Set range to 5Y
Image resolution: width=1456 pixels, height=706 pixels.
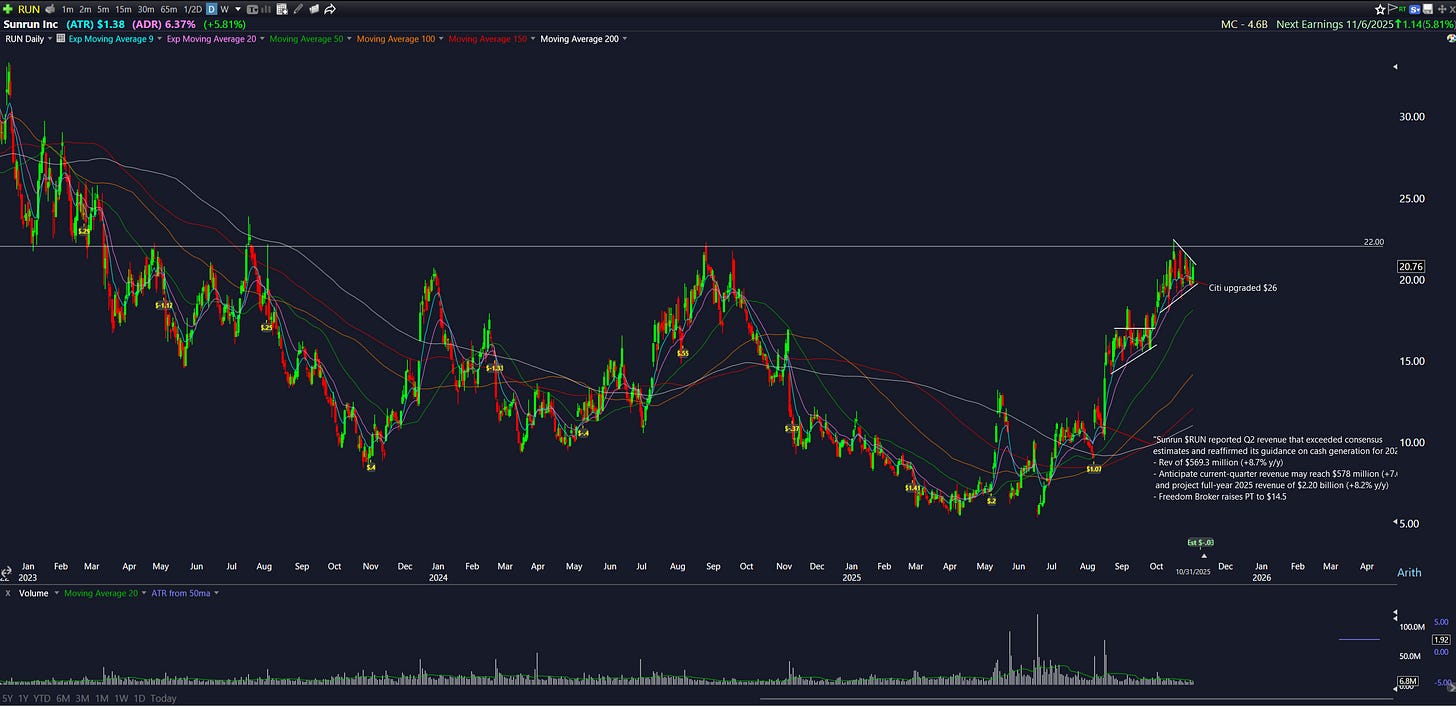point(8,698)
